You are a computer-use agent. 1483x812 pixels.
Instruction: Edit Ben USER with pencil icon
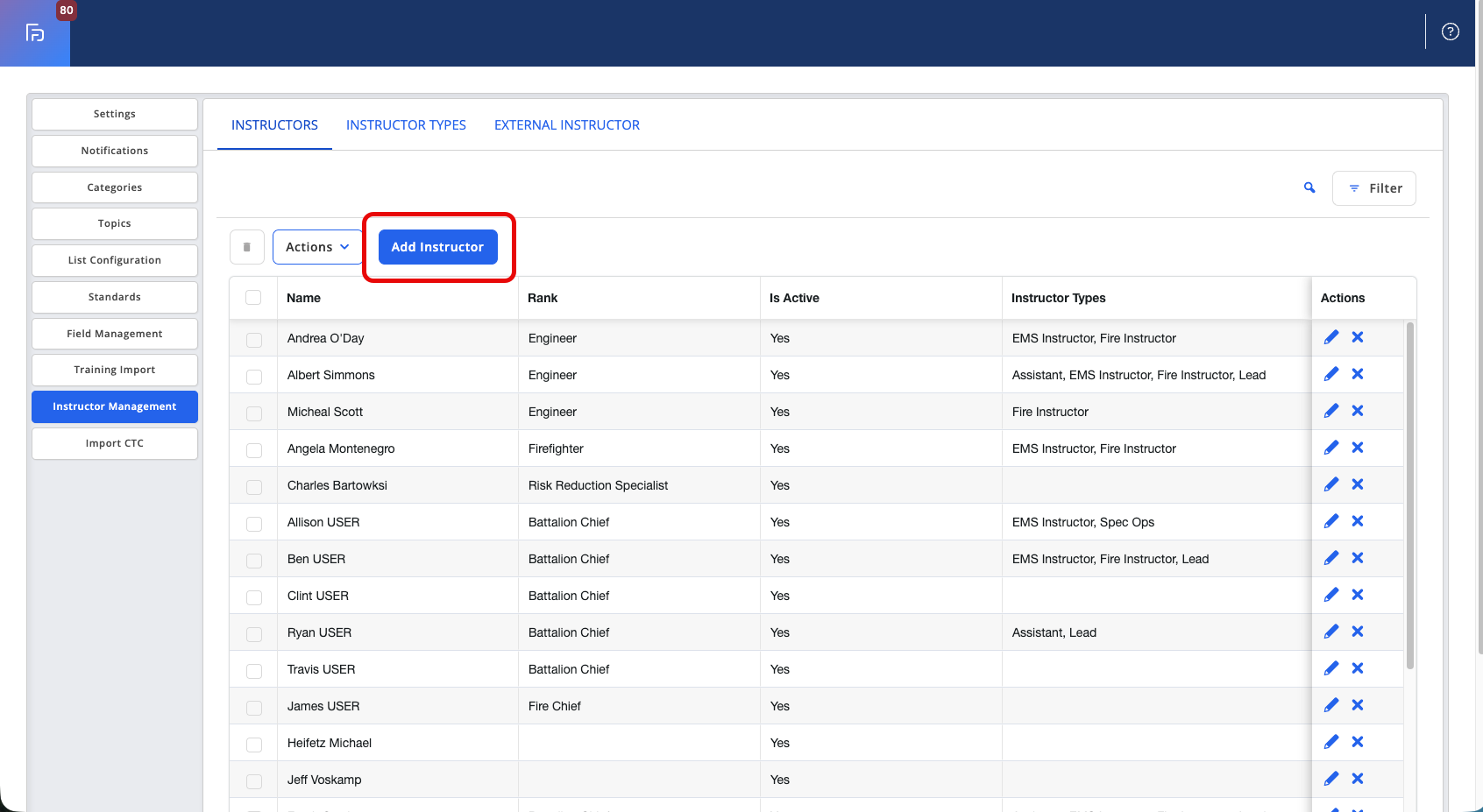[1331, 558]
